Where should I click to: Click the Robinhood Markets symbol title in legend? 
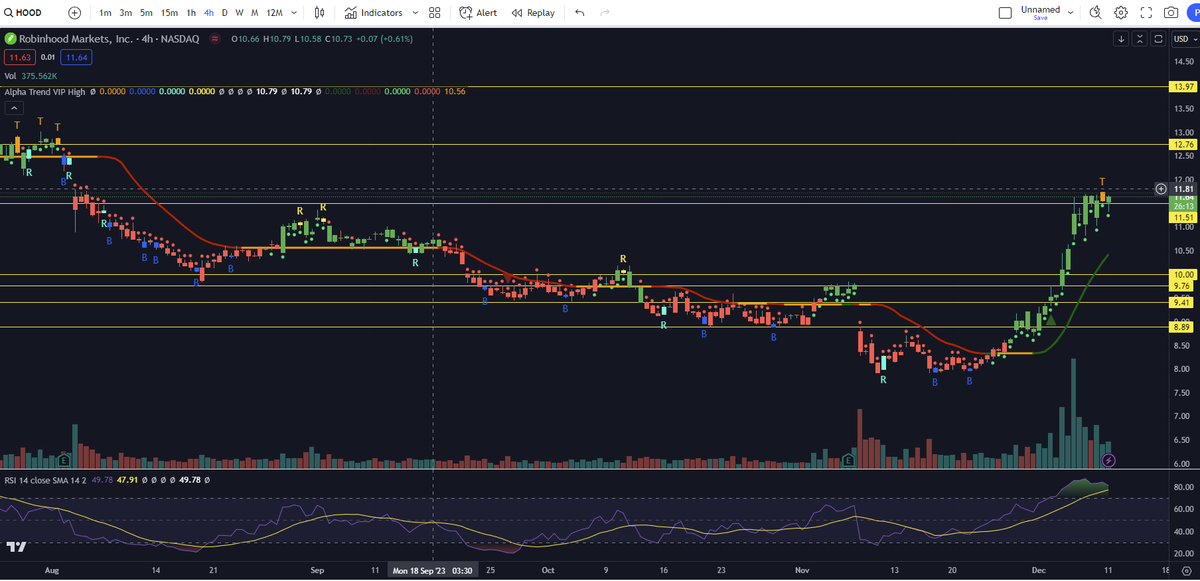(x=110, y=39)
